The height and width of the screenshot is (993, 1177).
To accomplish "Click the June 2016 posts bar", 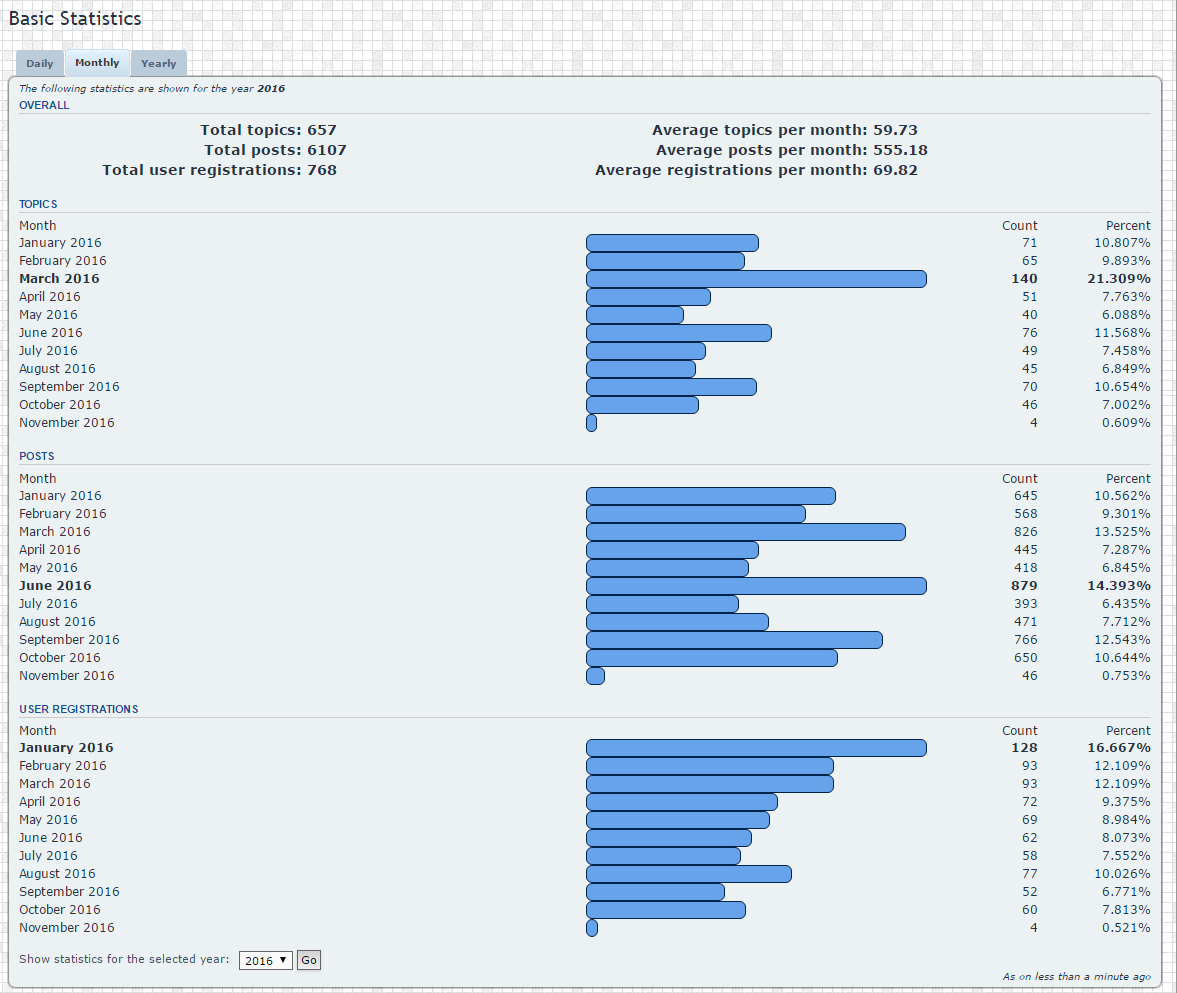I will (x=756, y=585).
